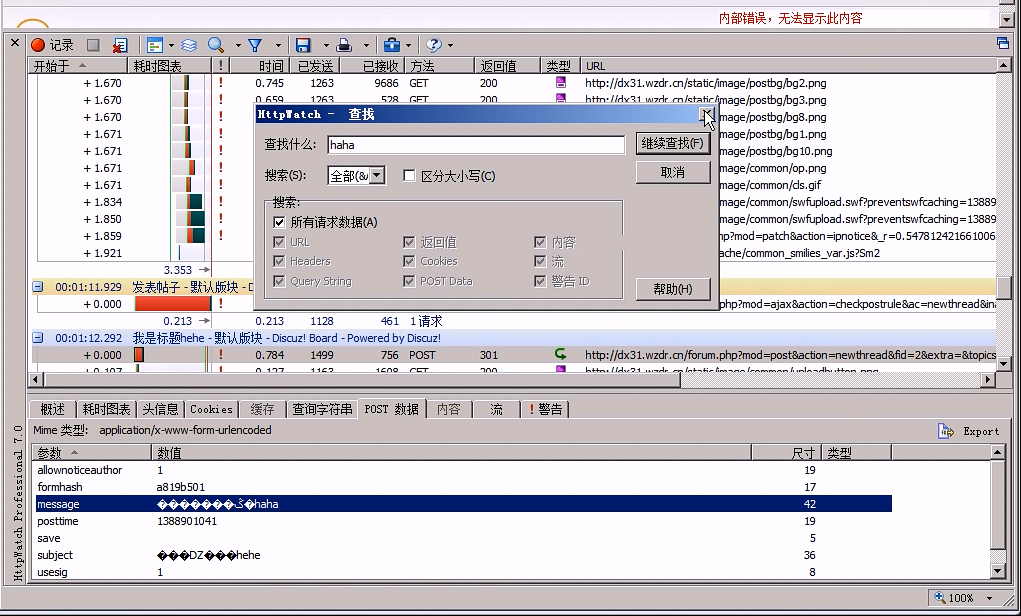Click the magnifier Find icon in toolbar

tap(215, 45)
